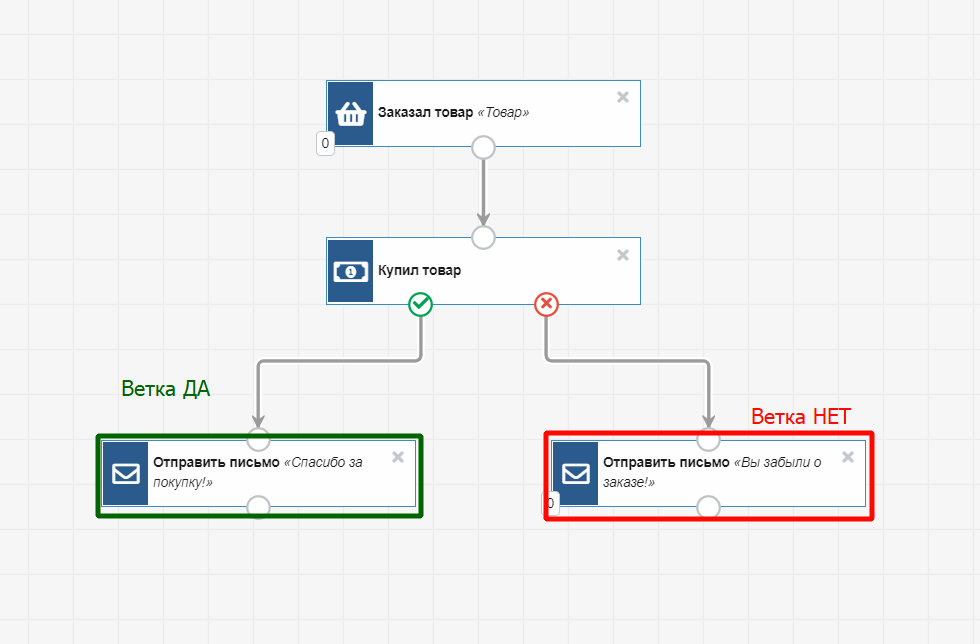Screen dimensions: 980x644
Task: Delete the Купил товар block using its X
Action: 623,255
